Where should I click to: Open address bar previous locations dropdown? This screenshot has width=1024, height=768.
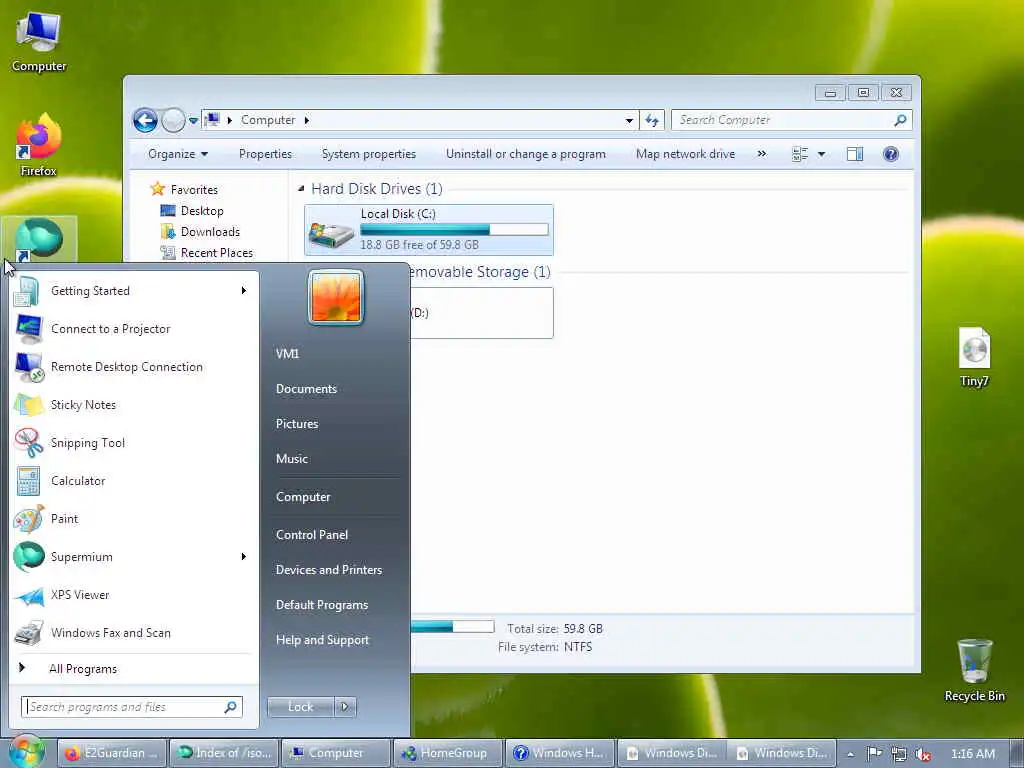pyautogui.click(x=629, y=120)
